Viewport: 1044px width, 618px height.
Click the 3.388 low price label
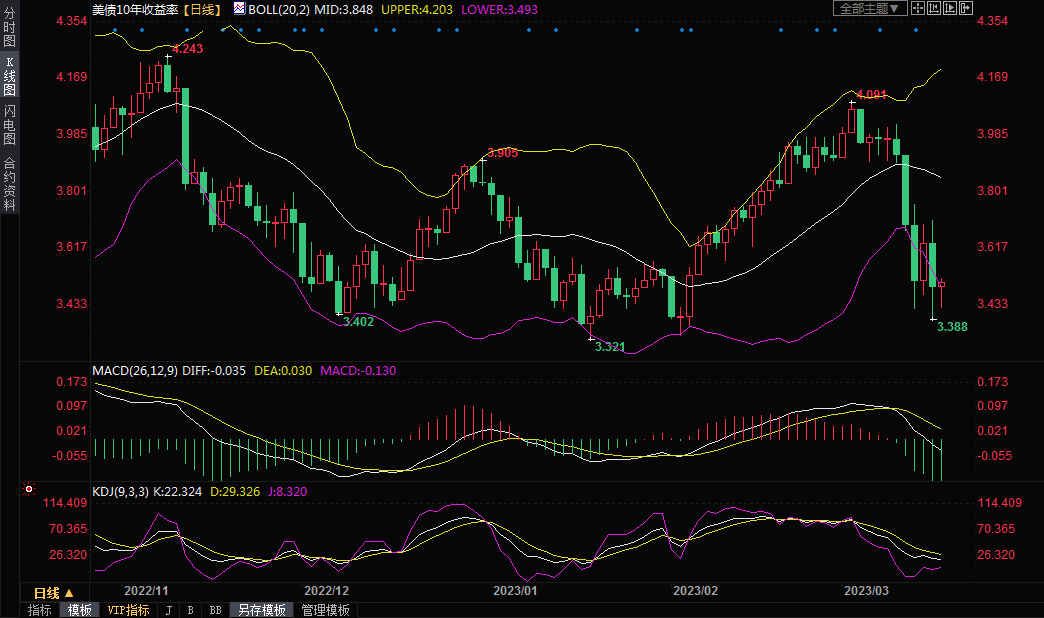[x=951, y=327]
